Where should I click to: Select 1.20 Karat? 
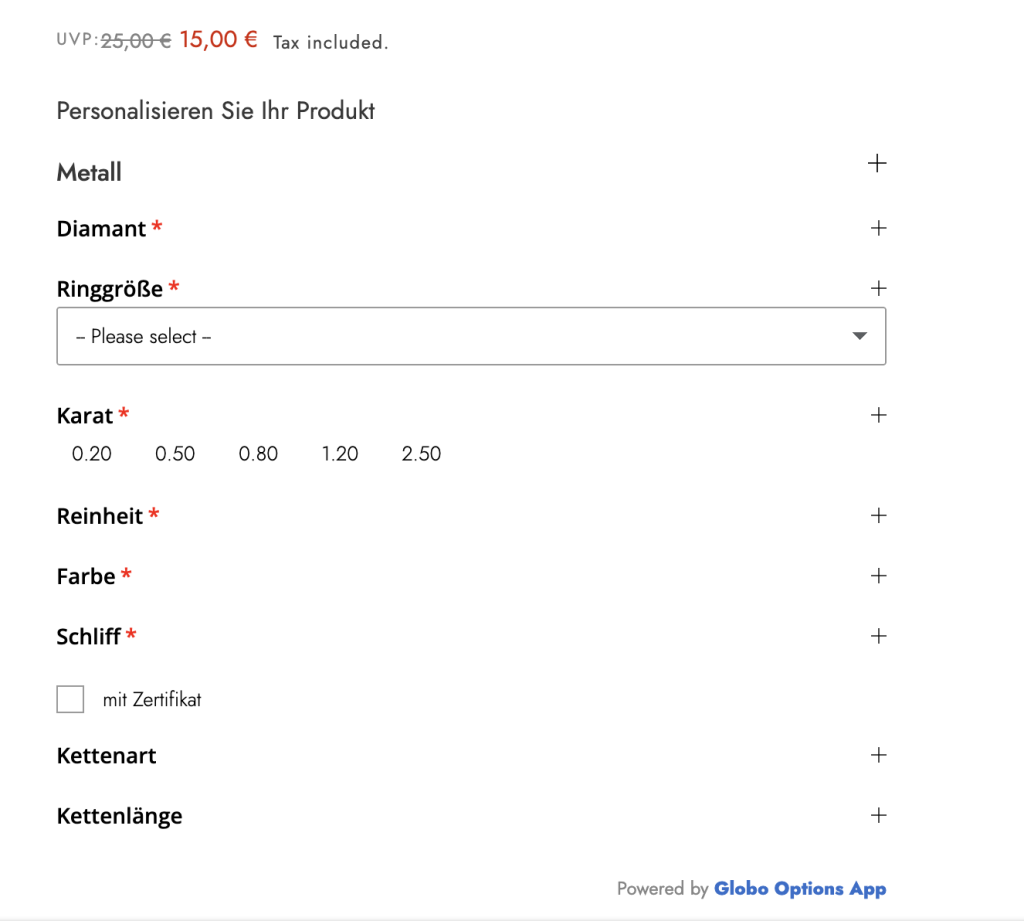pos(340,453)
